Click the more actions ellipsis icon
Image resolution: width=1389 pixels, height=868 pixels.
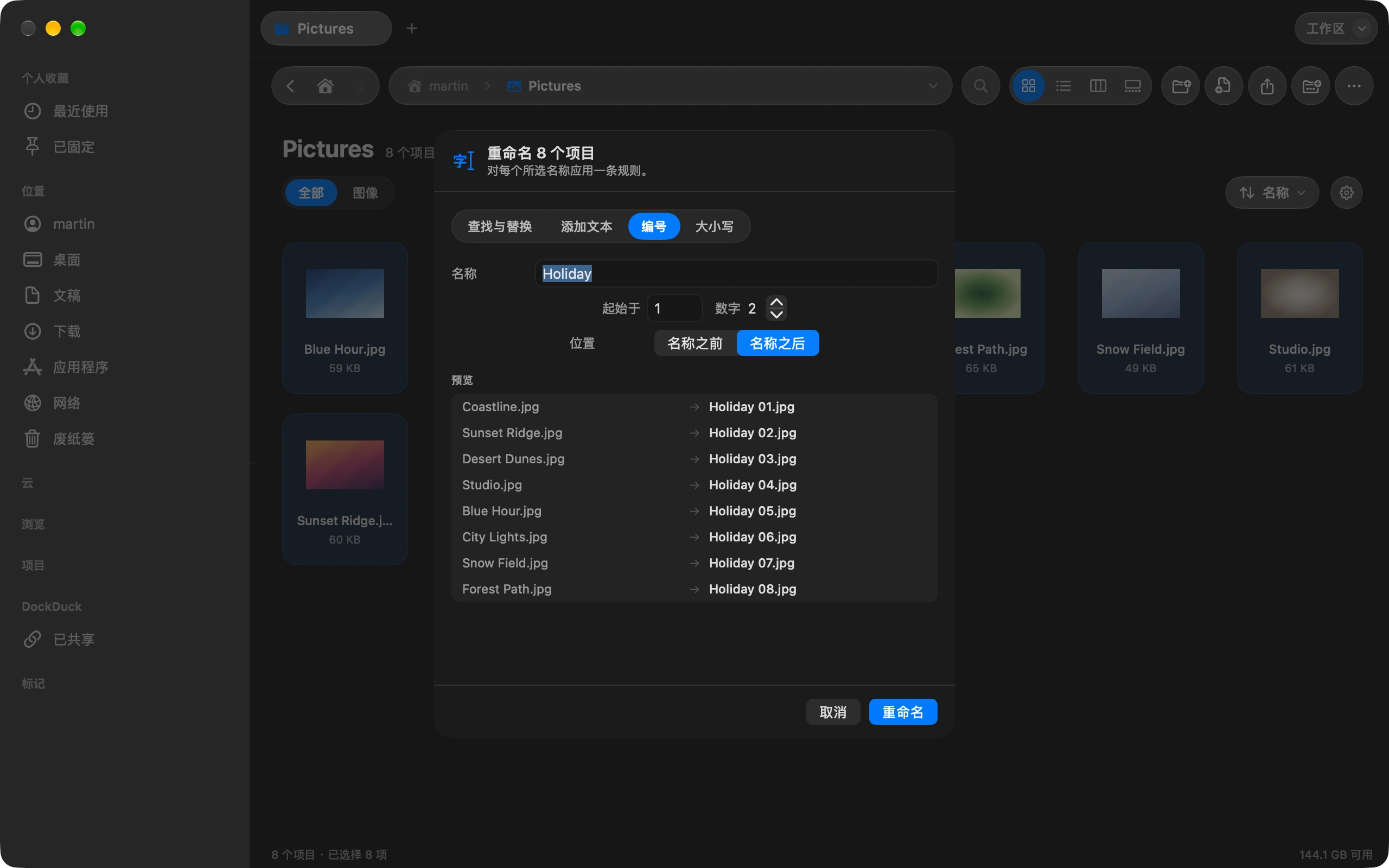(x=1353, y=86)
